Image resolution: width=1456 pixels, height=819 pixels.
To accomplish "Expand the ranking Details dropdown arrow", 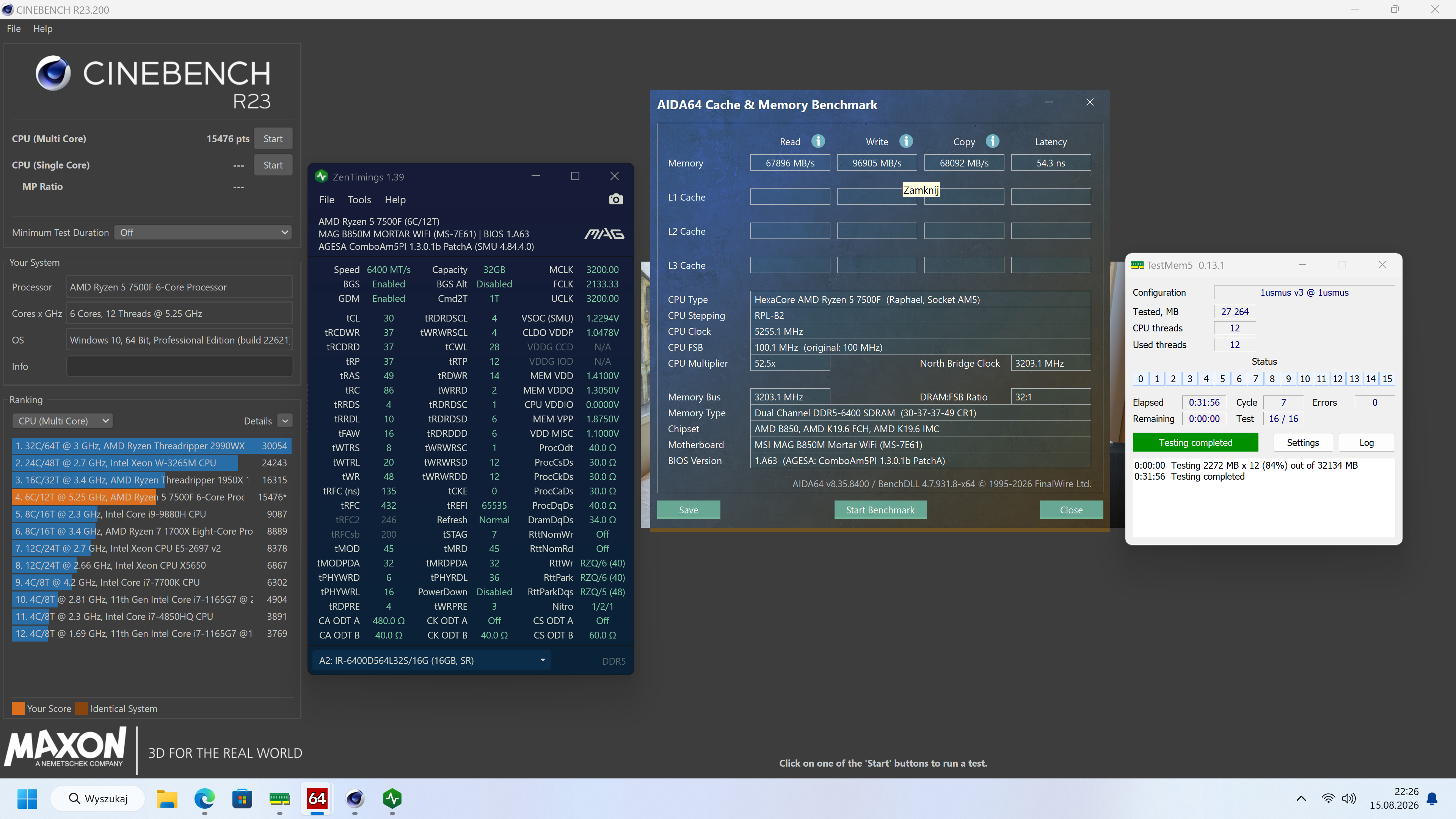I will pyautogui.click(x=286, y=420).
